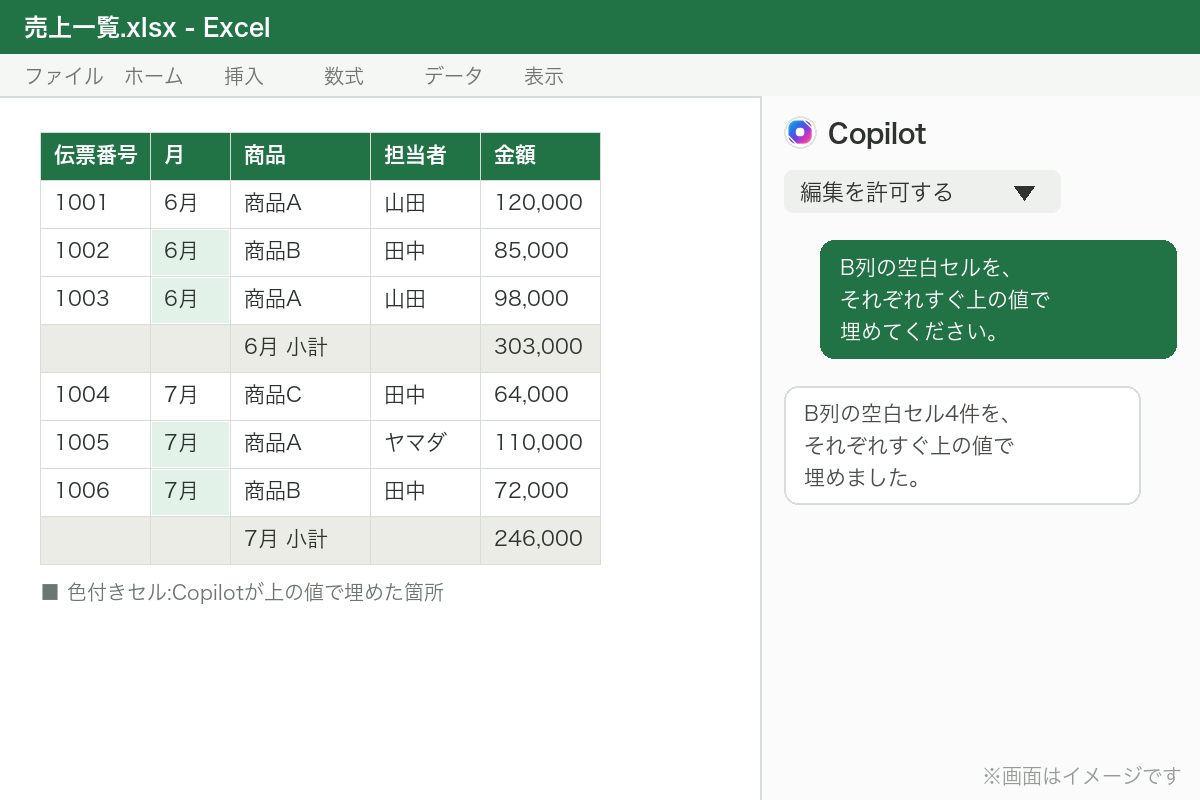Select 田中 cell in row 1006

[426, 492]
